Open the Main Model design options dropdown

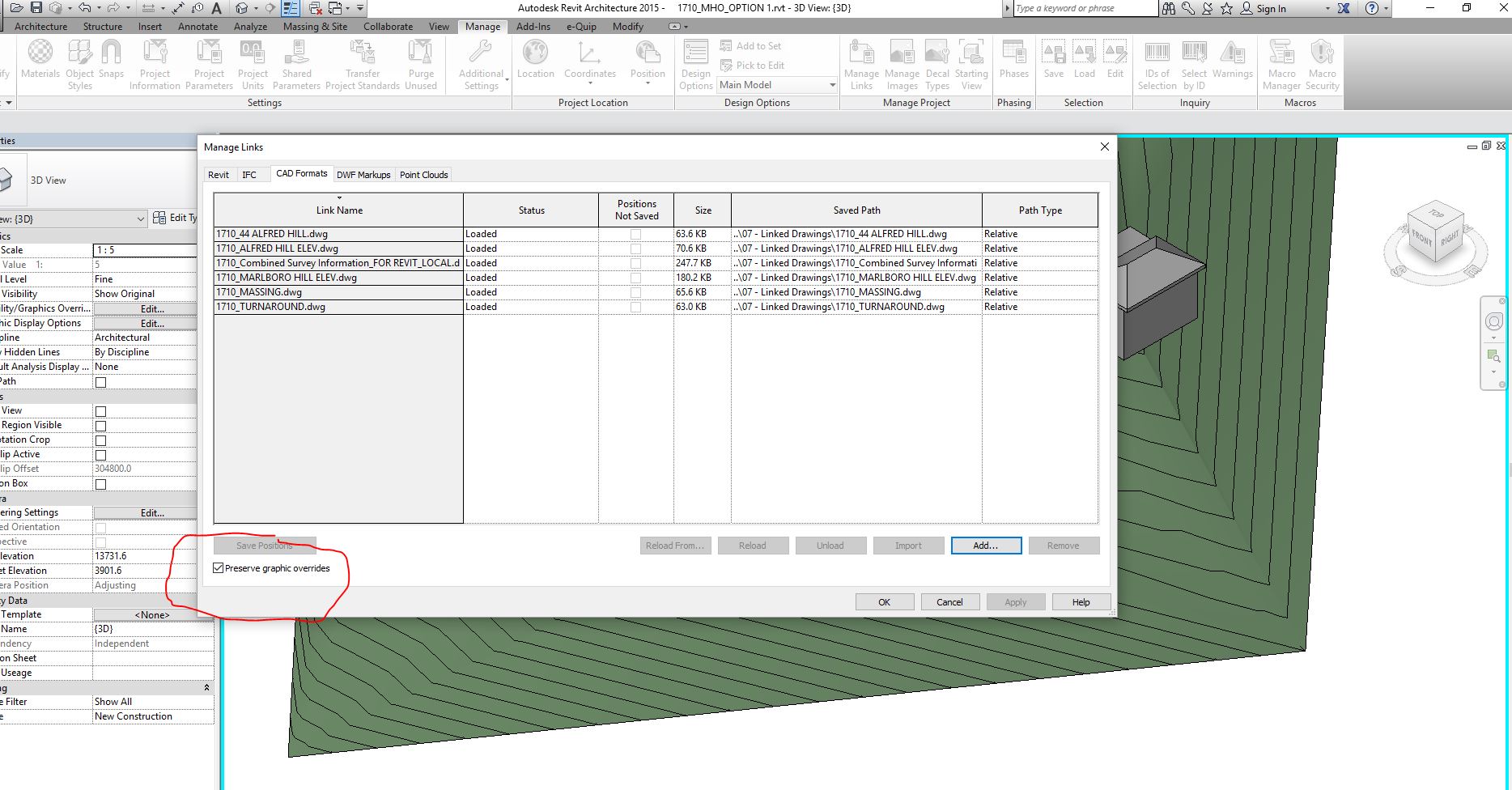click(831, 85)
